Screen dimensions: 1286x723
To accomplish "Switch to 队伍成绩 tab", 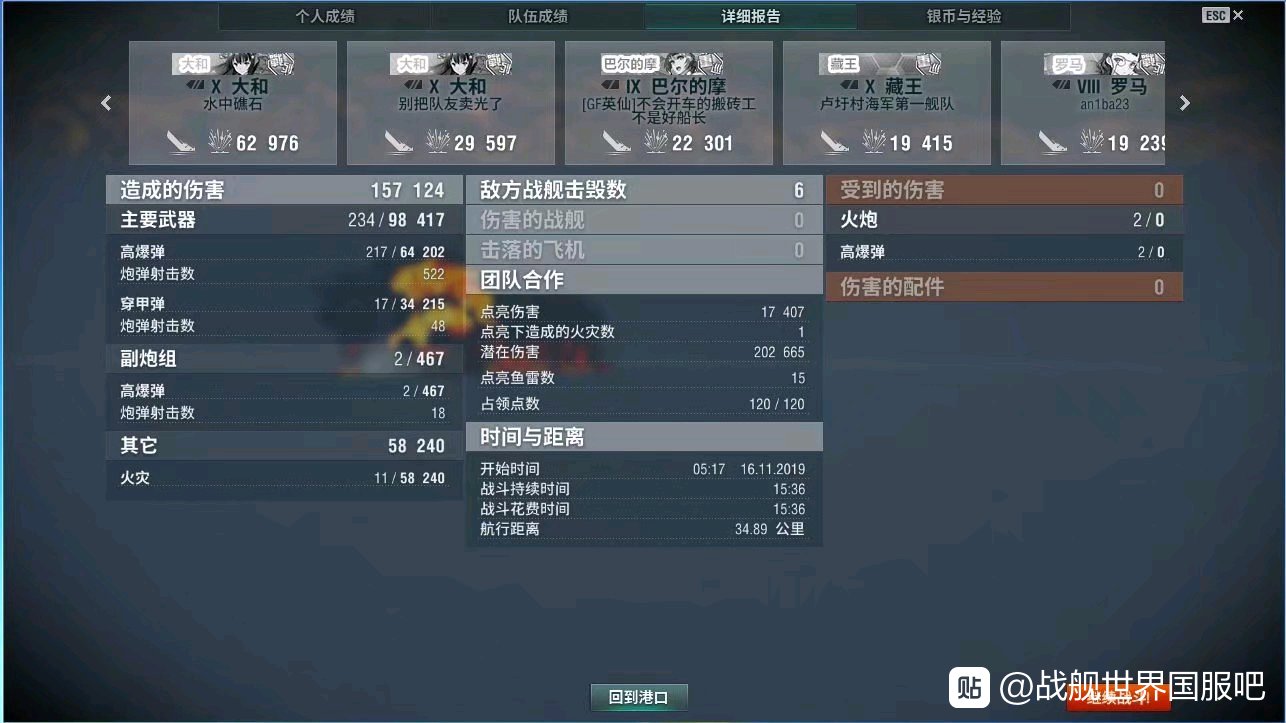I will [538, 16].
